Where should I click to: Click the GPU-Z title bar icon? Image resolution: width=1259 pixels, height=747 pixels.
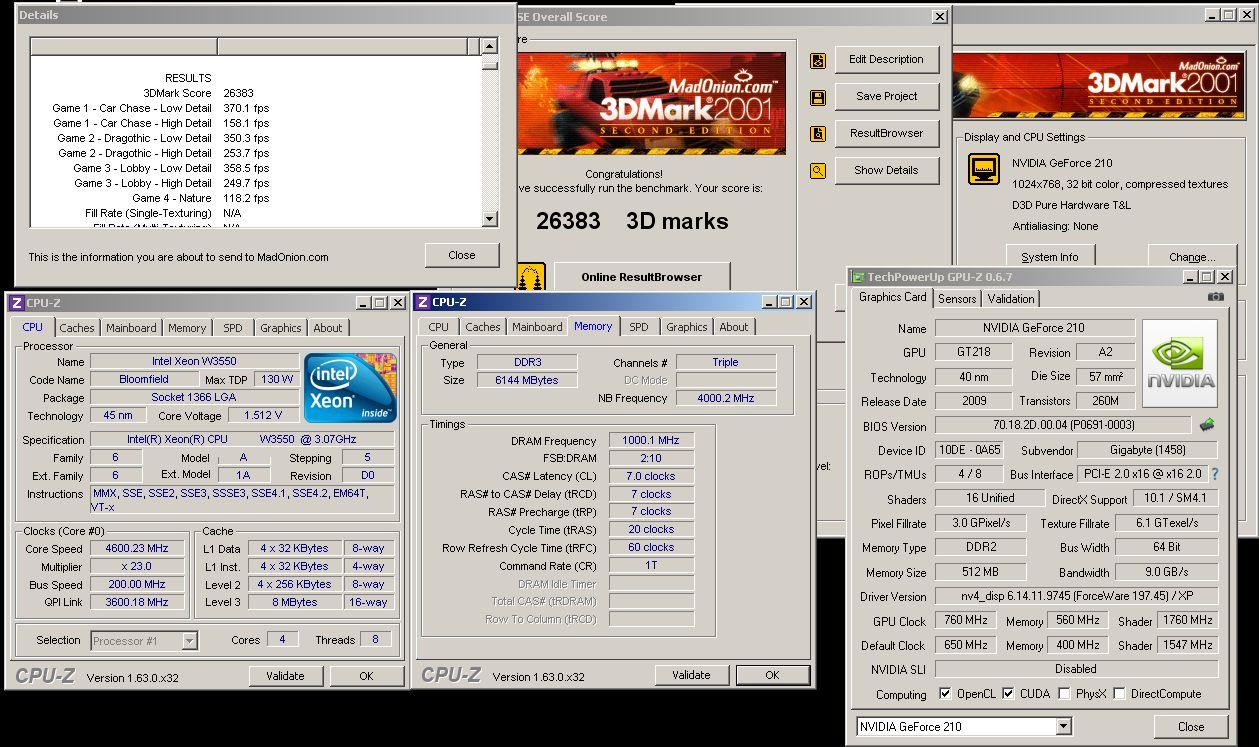(x=858, y=277)
